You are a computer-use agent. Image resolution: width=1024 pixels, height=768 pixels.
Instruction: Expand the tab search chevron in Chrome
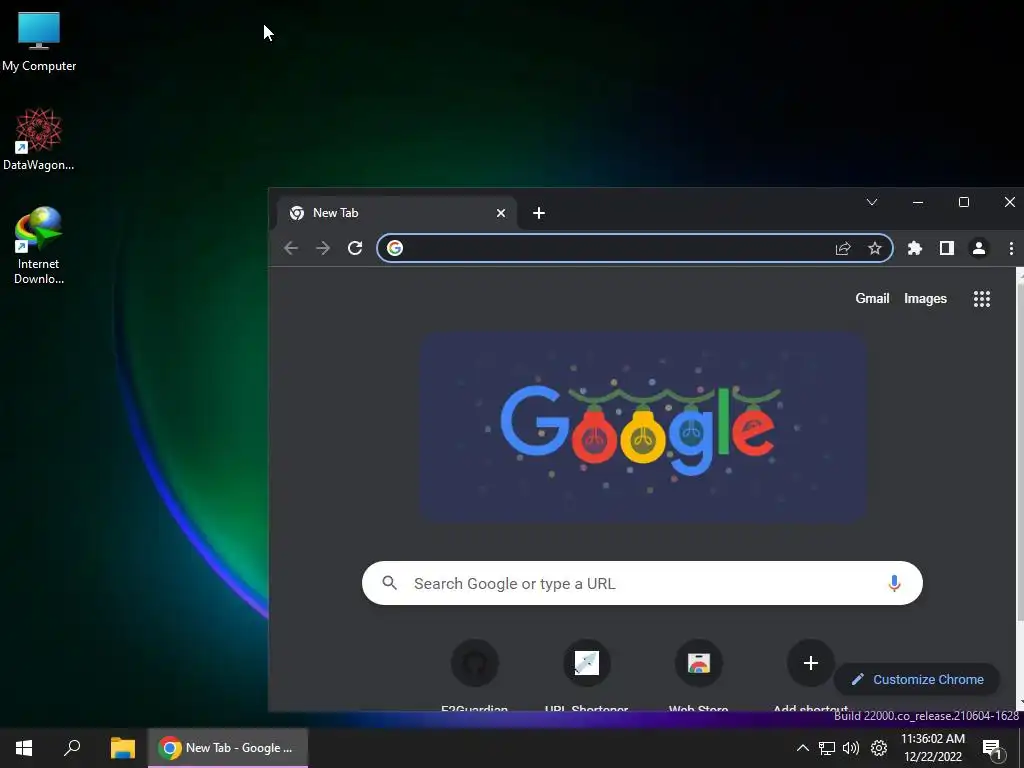pos(872,202)
